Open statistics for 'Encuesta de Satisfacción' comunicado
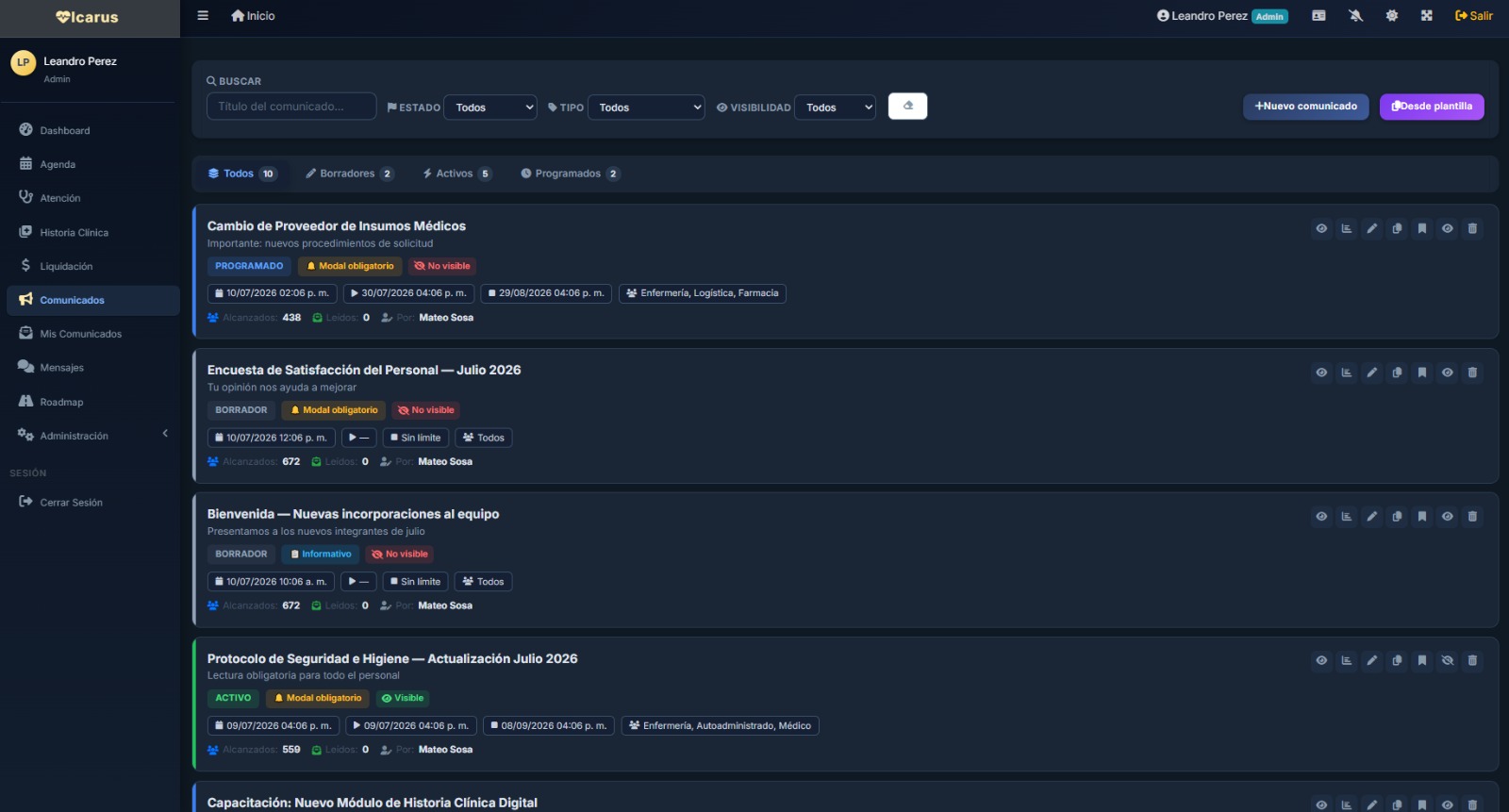The width and height of the screenshot is (1509, 812). [x=1347, y=373]
